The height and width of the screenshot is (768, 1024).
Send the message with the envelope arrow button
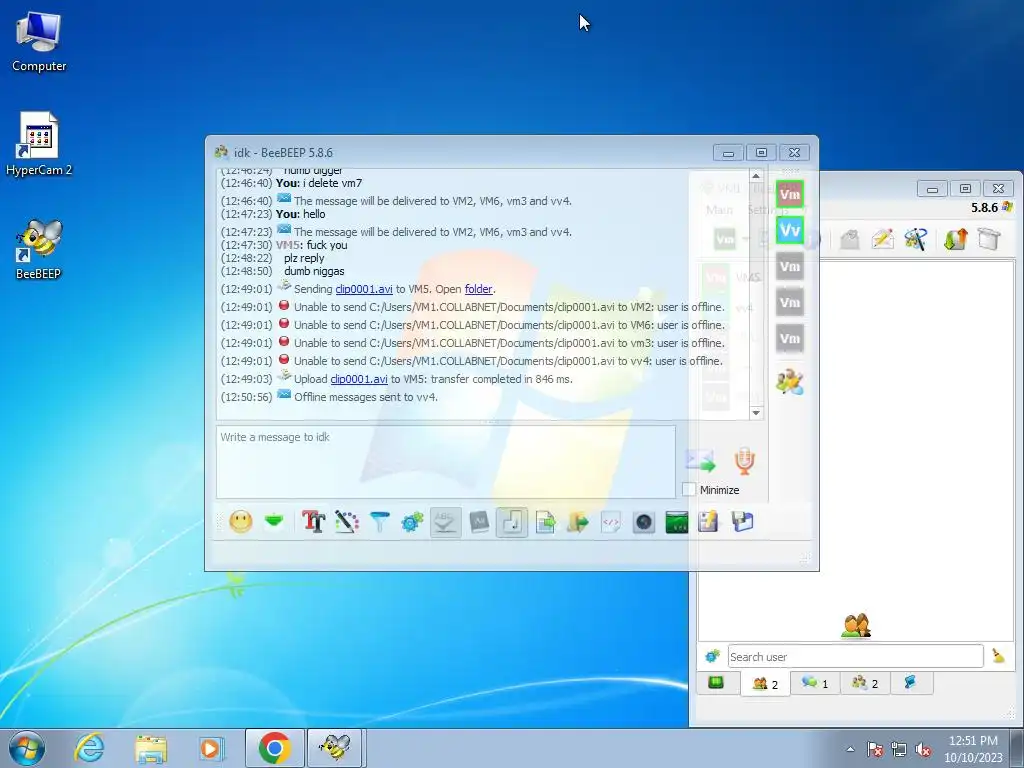701,461
